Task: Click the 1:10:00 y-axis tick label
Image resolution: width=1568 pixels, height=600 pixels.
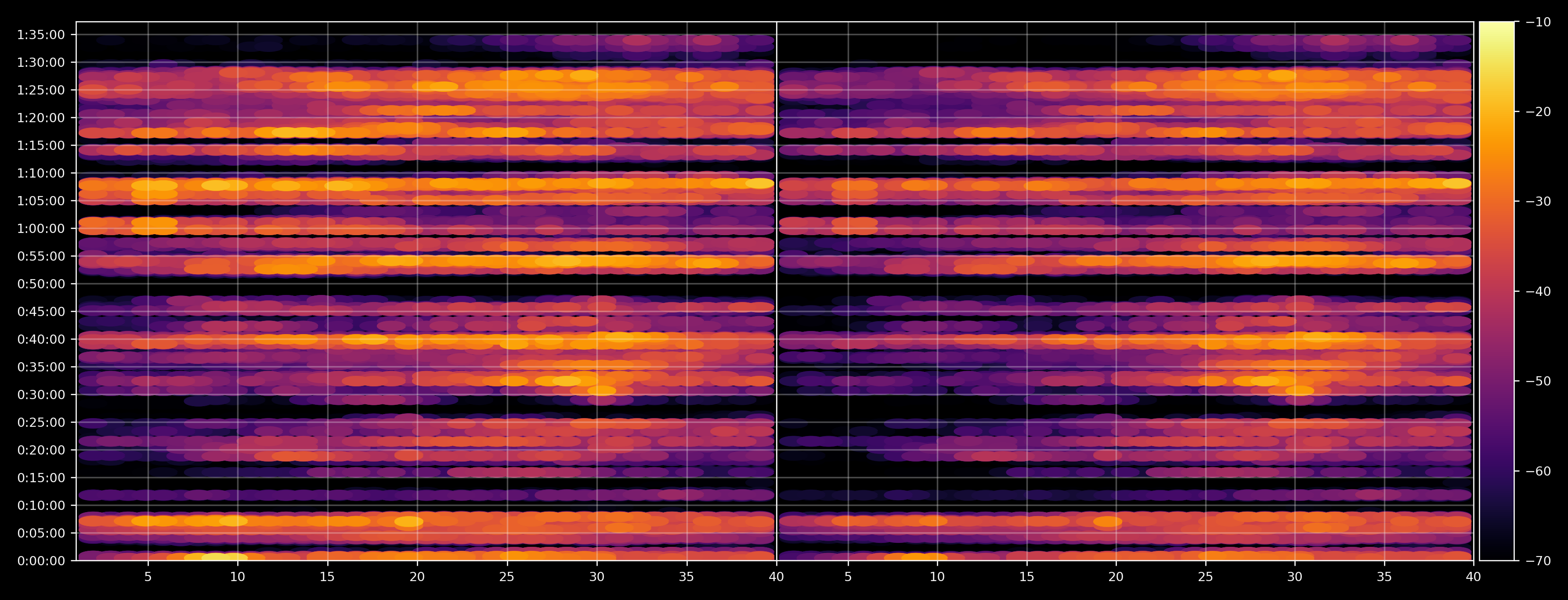Action: pos(41,174)
